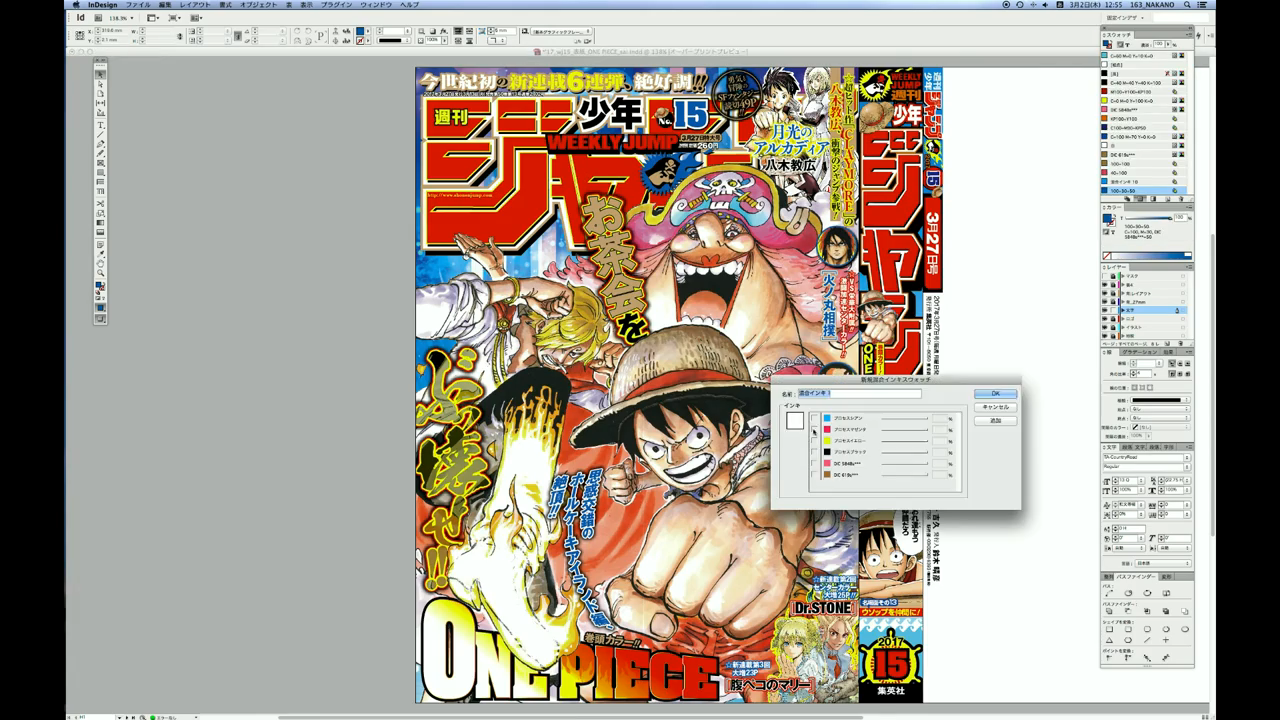Open the View Options icon in application bar
1280x720 pixels.
(153, 17)
